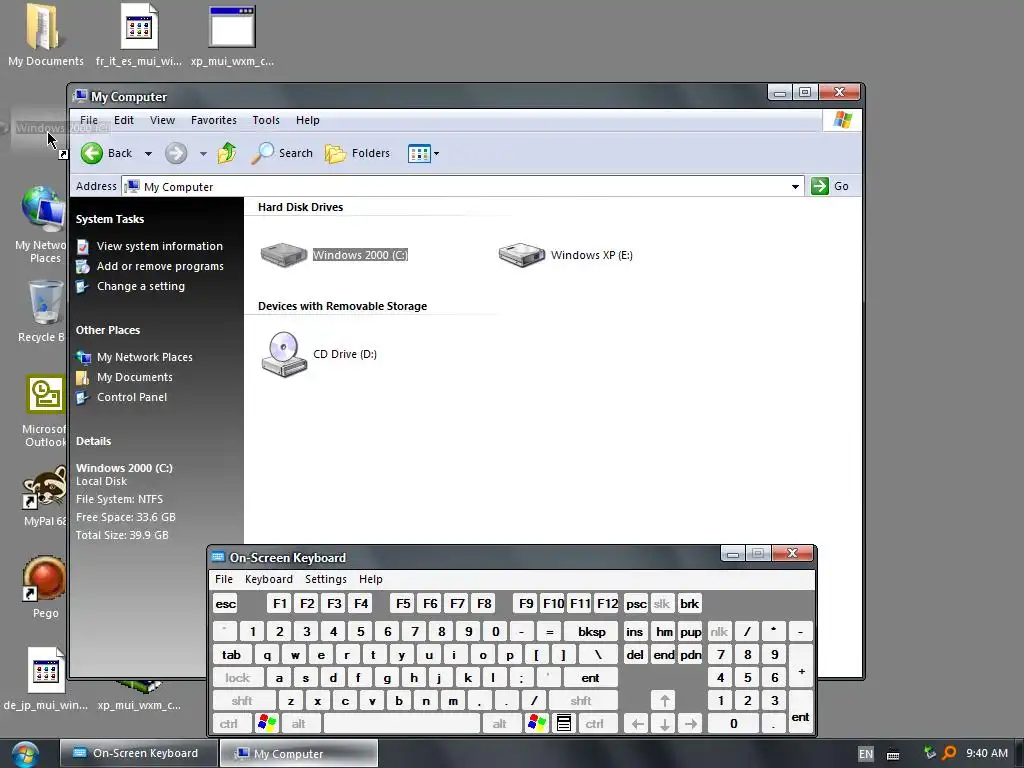
Task: Toggle the Folders pane button
Action: click(x=358, y=153)
